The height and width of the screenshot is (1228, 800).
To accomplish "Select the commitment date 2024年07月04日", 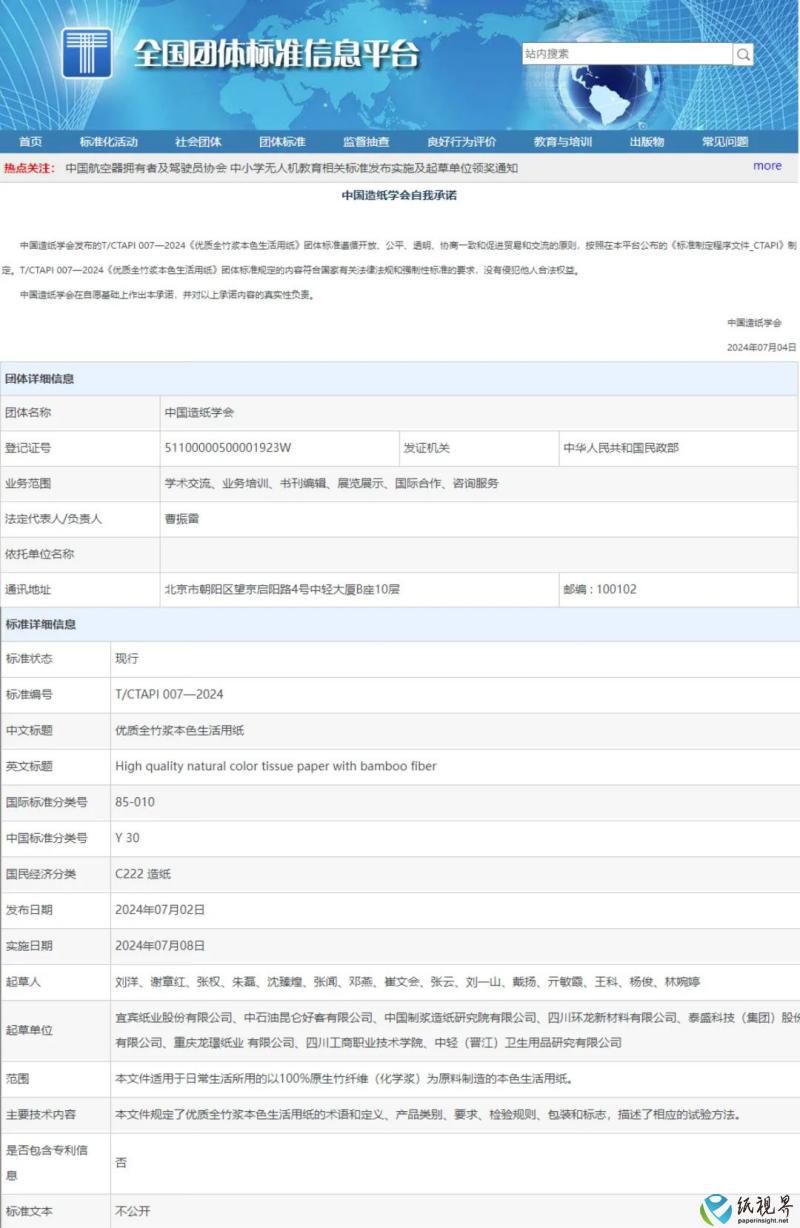I will click(x=761, y=347).
